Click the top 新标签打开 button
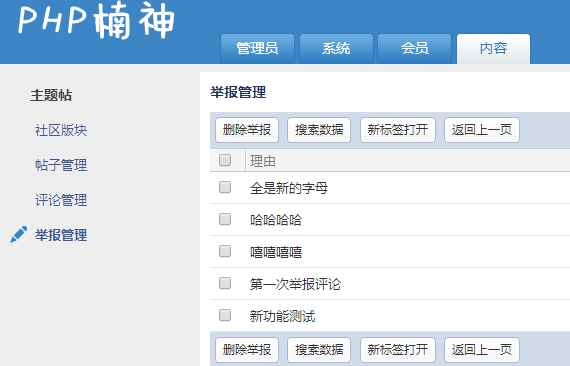This screenshot has height=366, width=570. click(x=398, y=130)
